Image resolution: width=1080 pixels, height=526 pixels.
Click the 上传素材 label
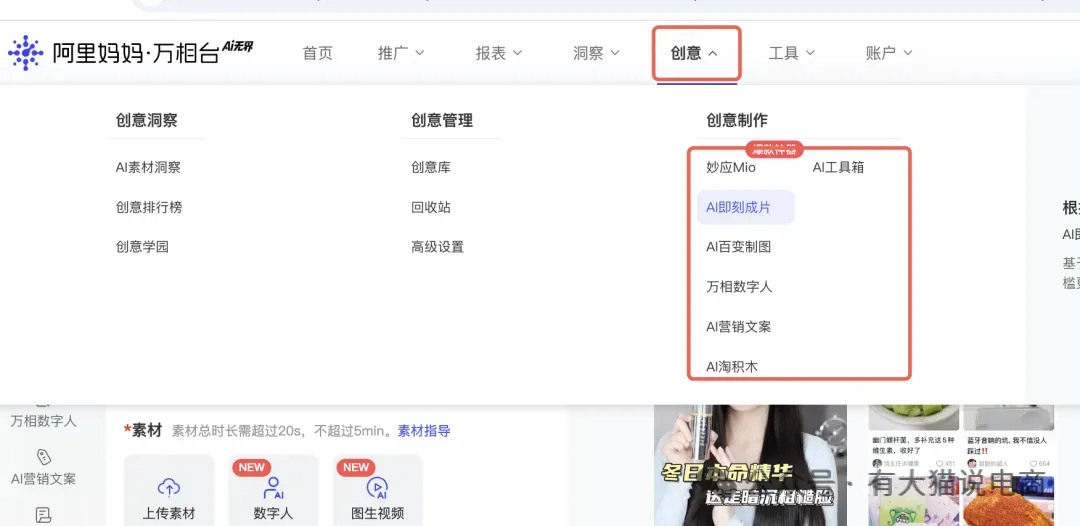coord(169,514)
